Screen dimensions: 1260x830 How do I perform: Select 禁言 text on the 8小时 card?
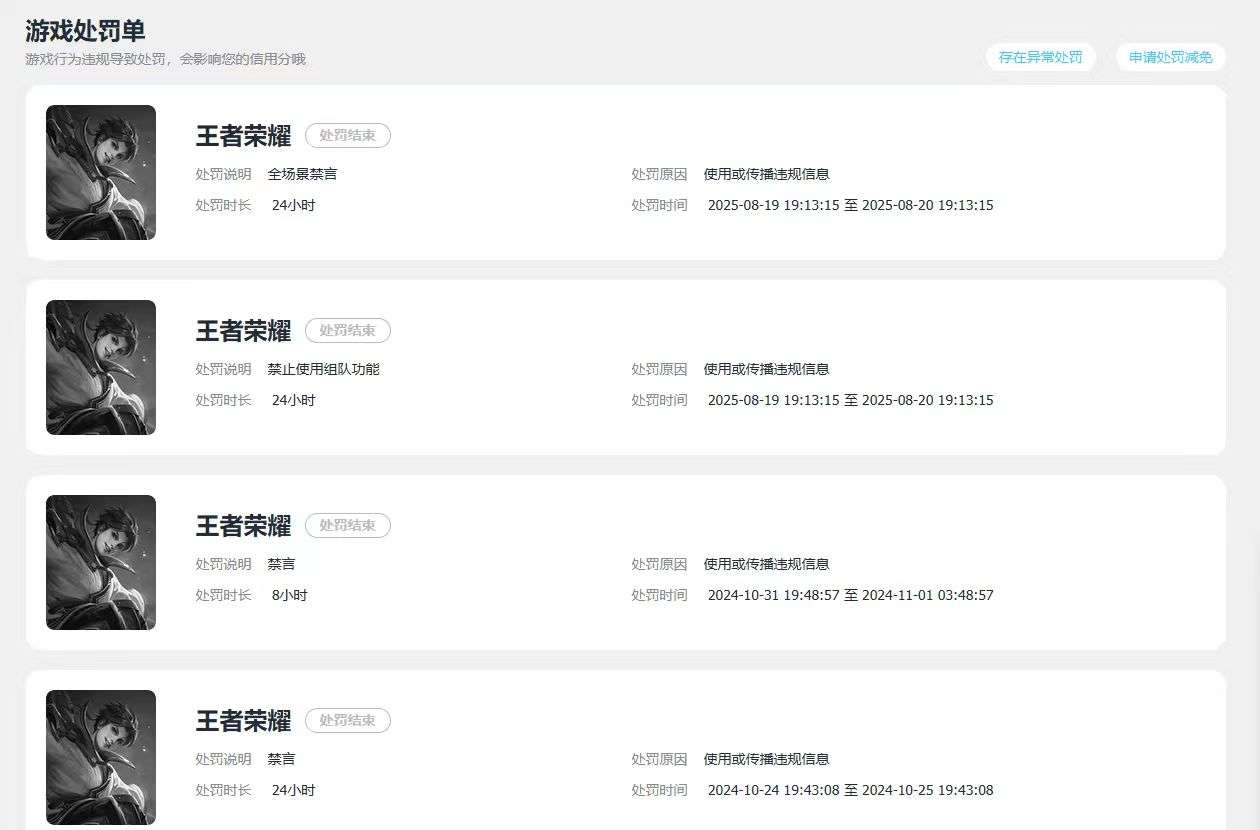281,564
